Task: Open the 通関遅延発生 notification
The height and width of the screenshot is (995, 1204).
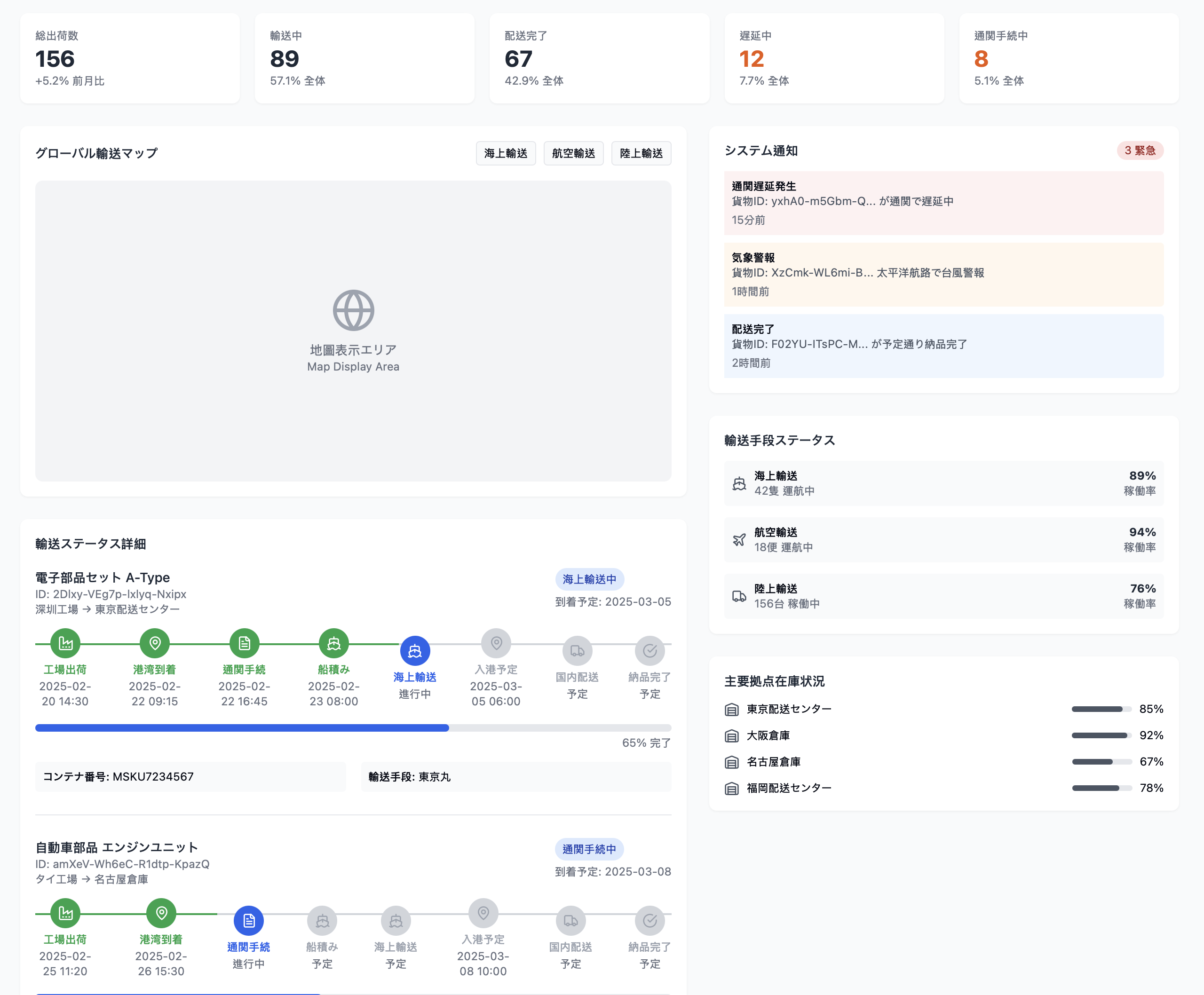Action: point(943,203)
